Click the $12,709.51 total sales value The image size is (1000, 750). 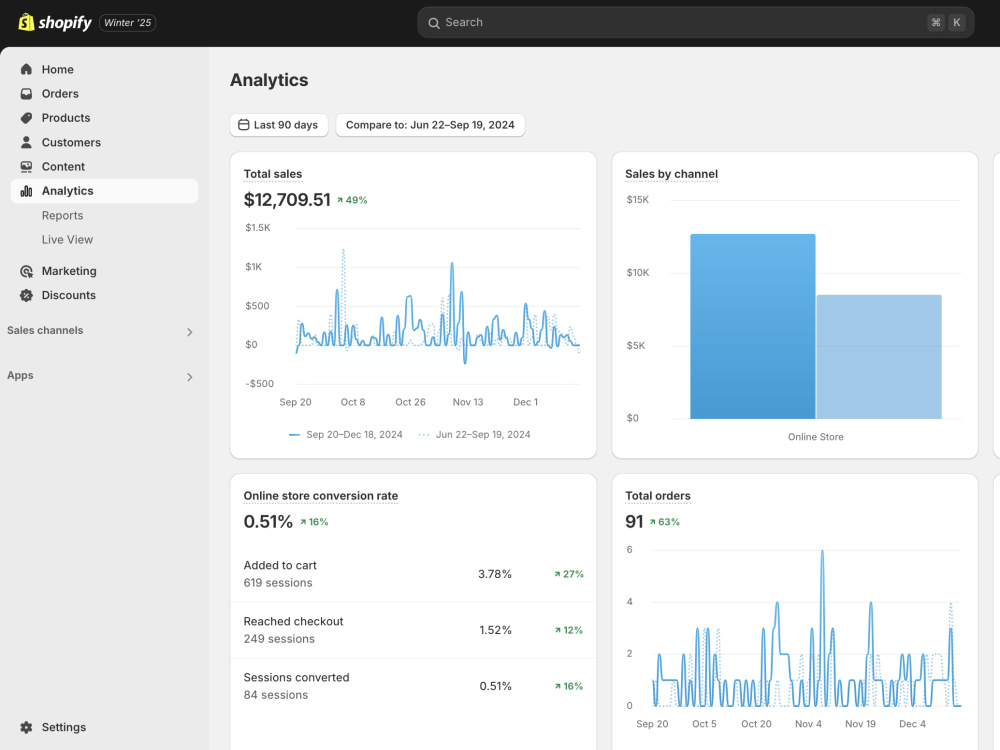[x=287, y=200]
